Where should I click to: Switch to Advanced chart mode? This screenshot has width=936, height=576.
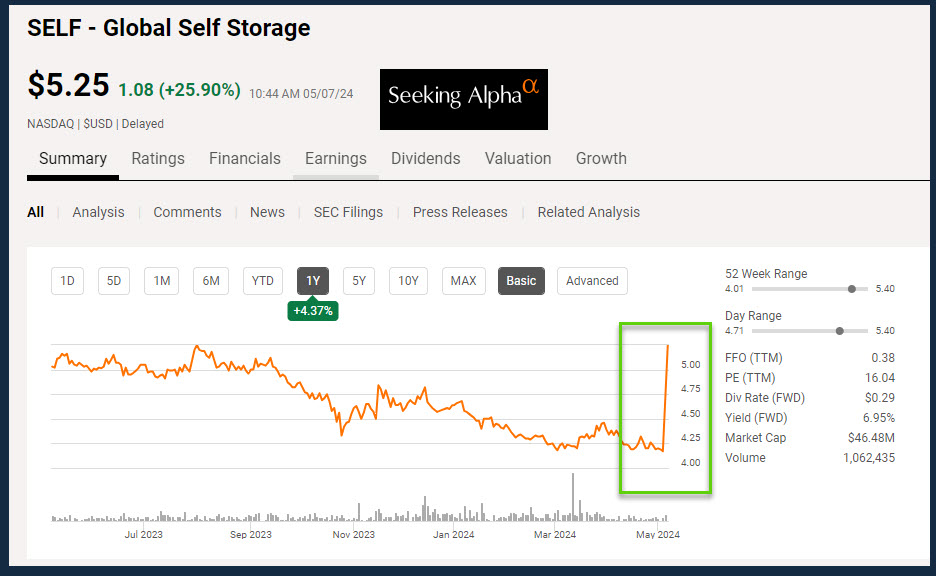pyautogui.click(x=592, y=281)
